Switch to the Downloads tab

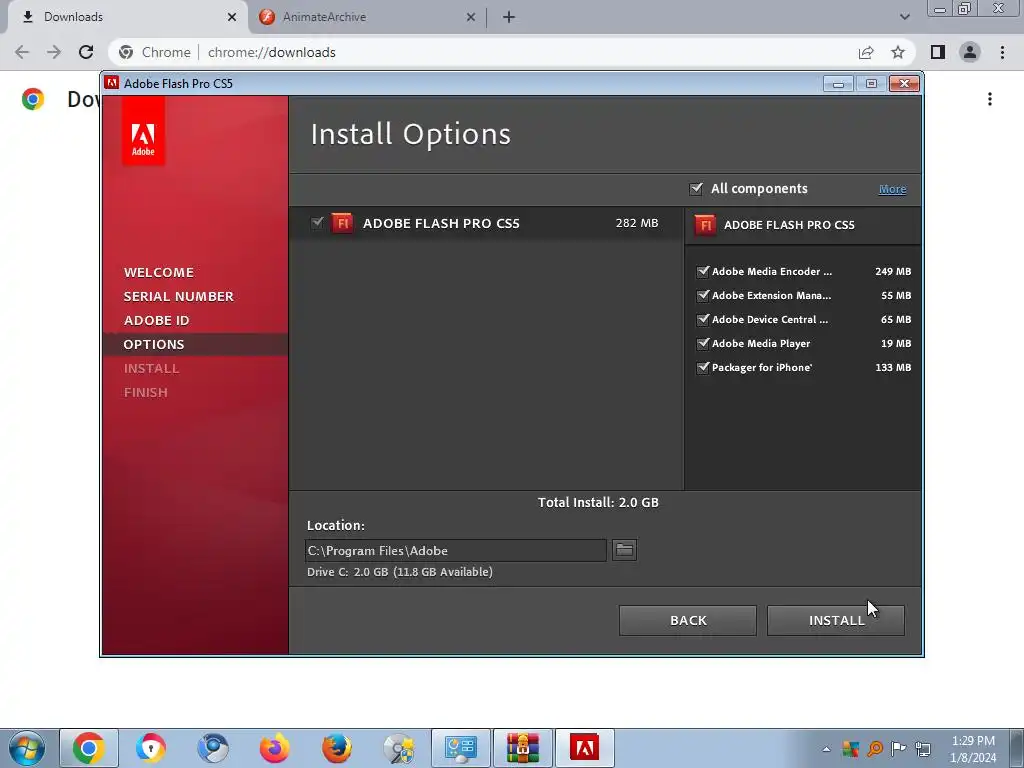127,17
